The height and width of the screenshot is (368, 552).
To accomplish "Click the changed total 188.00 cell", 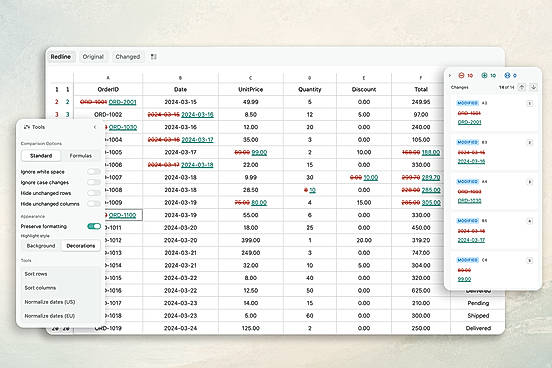I will 421,152.
